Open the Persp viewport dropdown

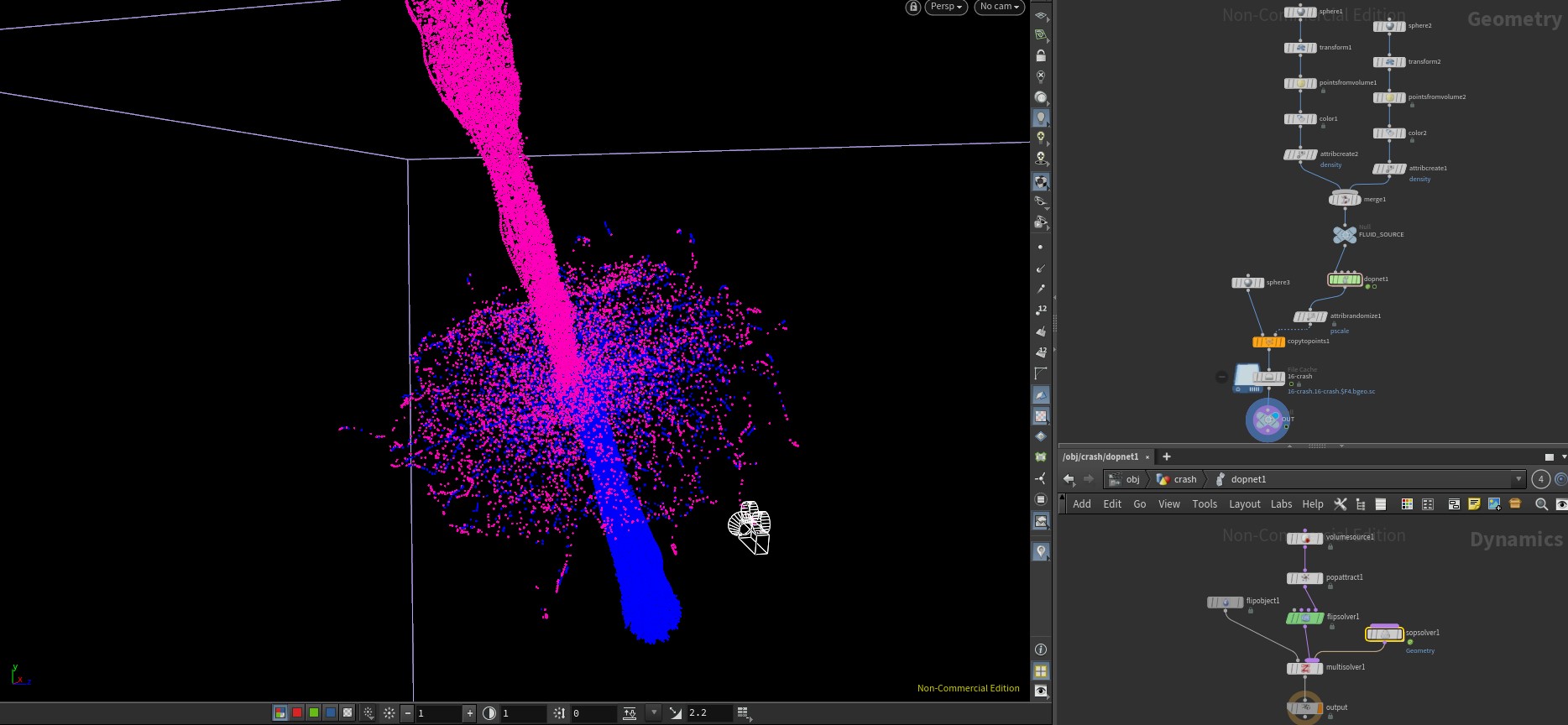click(946, 7)
